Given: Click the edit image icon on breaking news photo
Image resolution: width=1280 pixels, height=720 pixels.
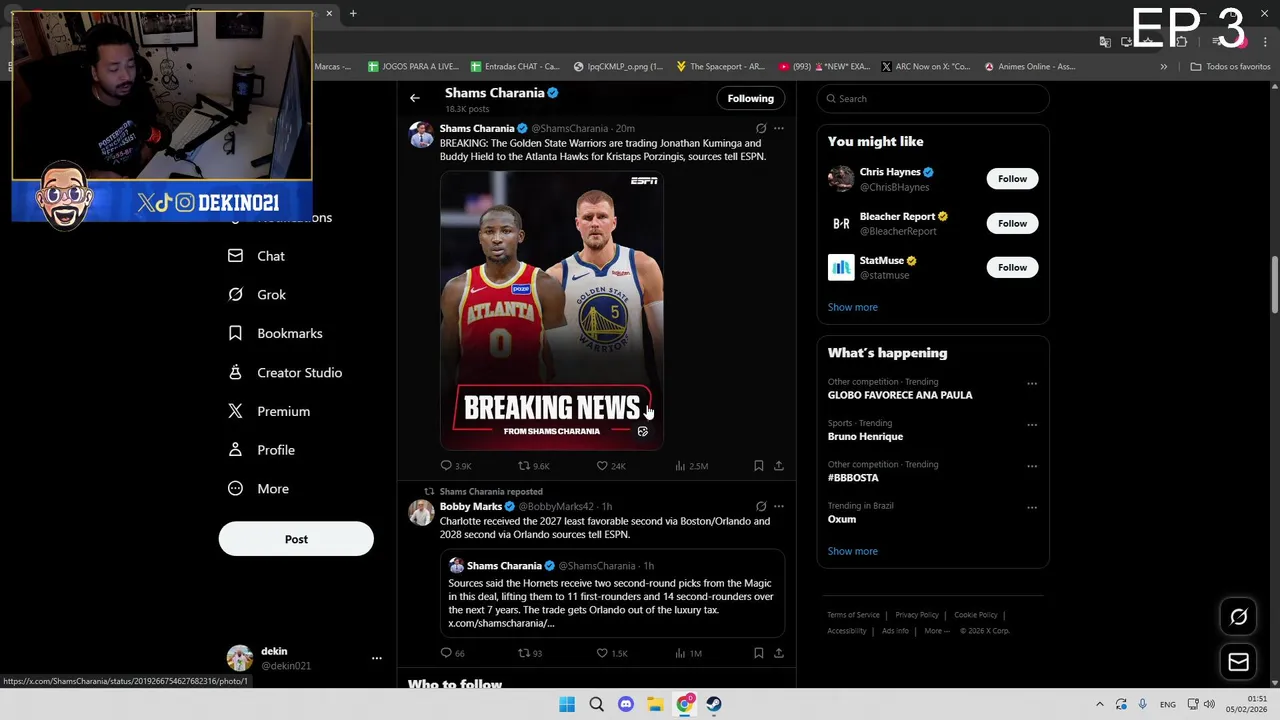Looking at the screenshot, I should 643,431.
